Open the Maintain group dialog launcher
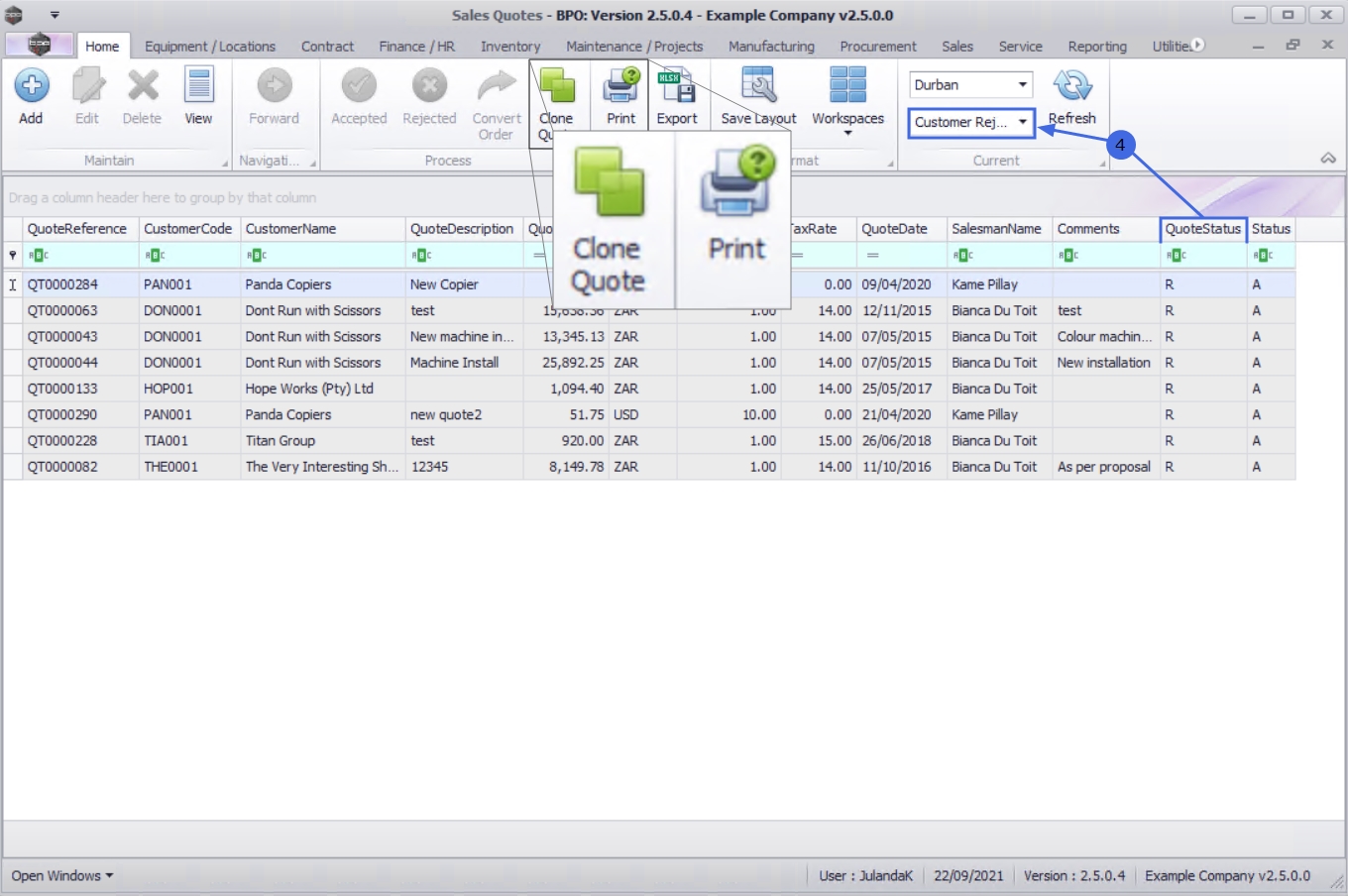The image size is (1348, 896). pyautogui.click(x=225, y=163)
